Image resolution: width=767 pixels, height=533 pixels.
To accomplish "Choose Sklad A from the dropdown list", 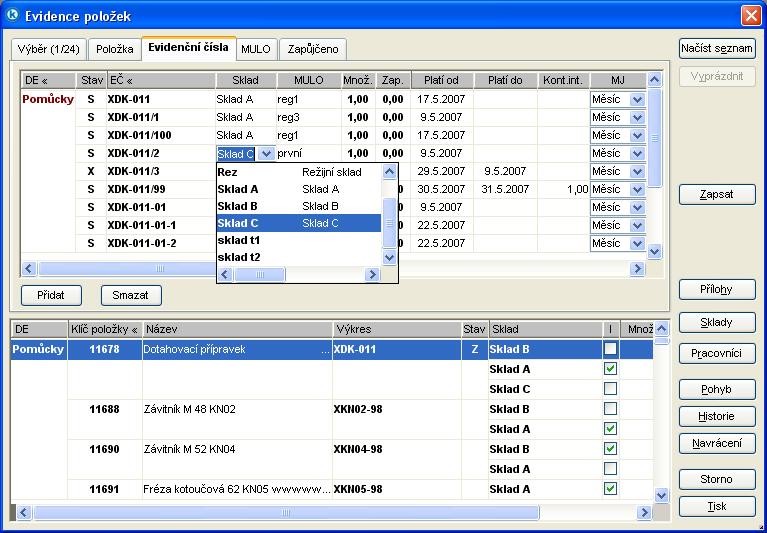I will [299, 189].
